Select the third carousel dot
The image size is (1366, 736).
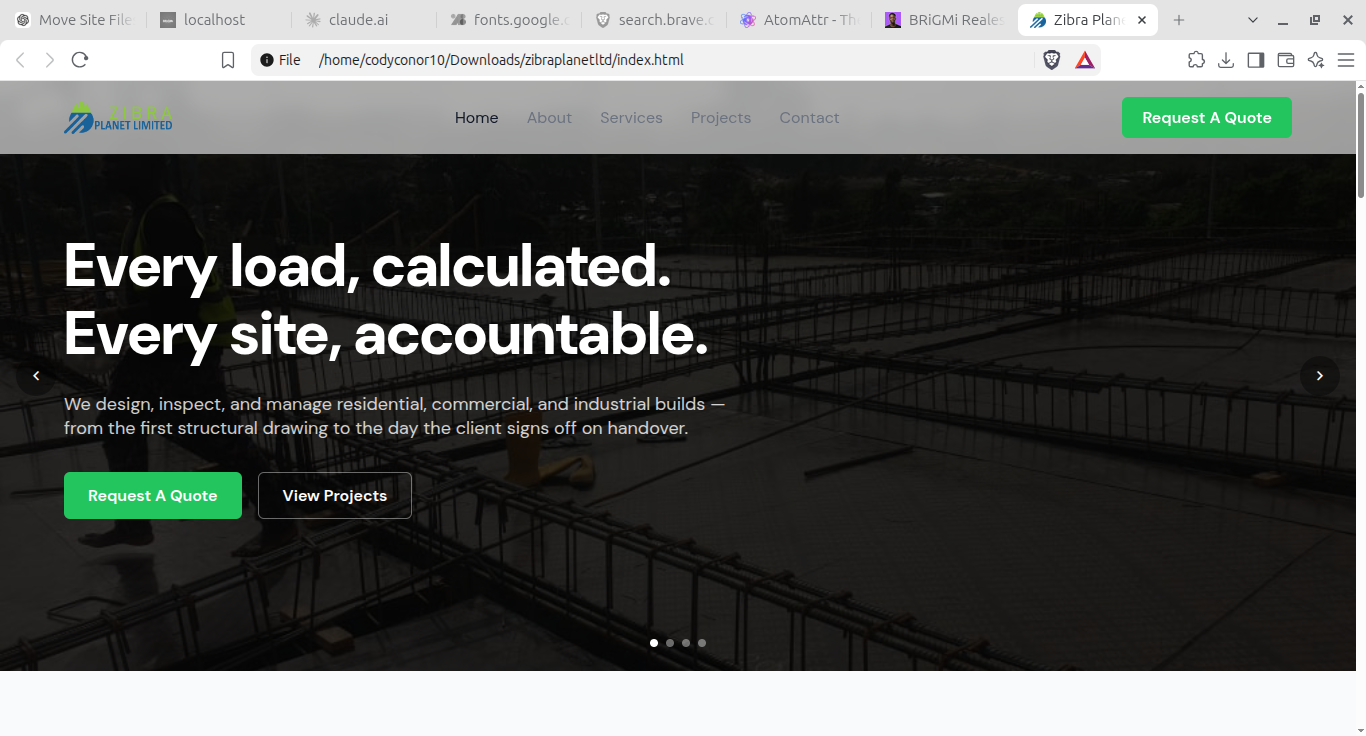pyautogui.click(x=686, y=643)
